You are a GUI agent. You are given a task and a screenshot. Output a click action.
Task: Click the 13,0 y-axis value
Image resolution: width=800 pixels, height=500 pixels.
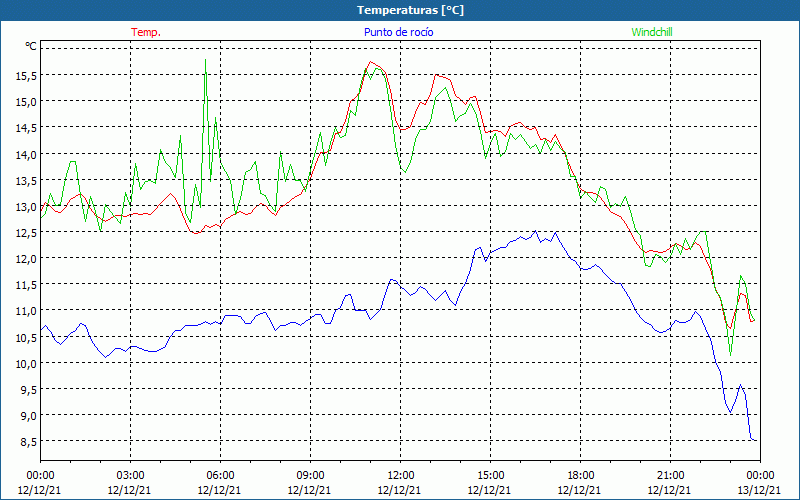click(x=26, y=207)
